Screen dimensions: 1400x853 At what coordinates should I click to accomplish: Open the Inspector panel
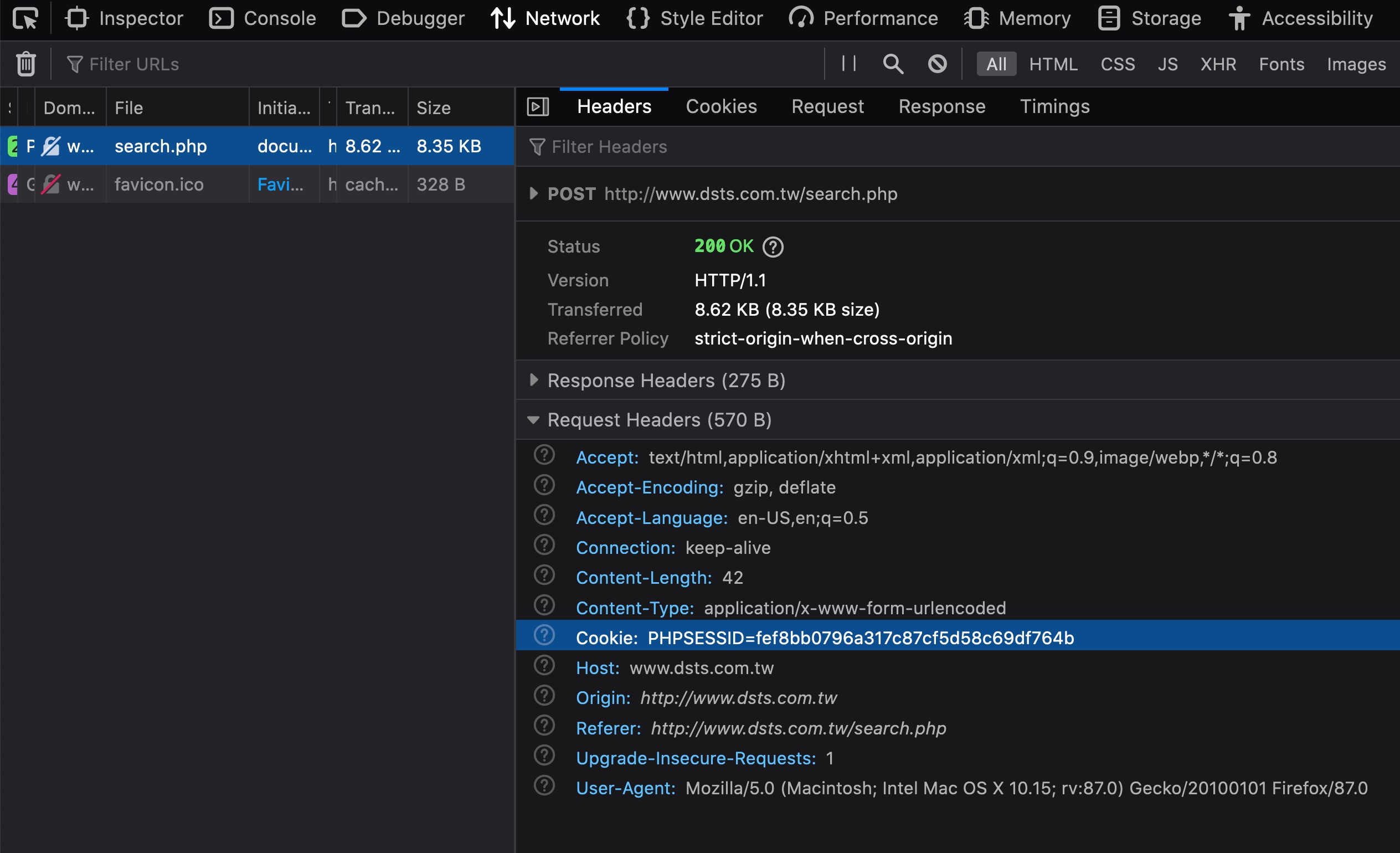click(x=124, y=19)
